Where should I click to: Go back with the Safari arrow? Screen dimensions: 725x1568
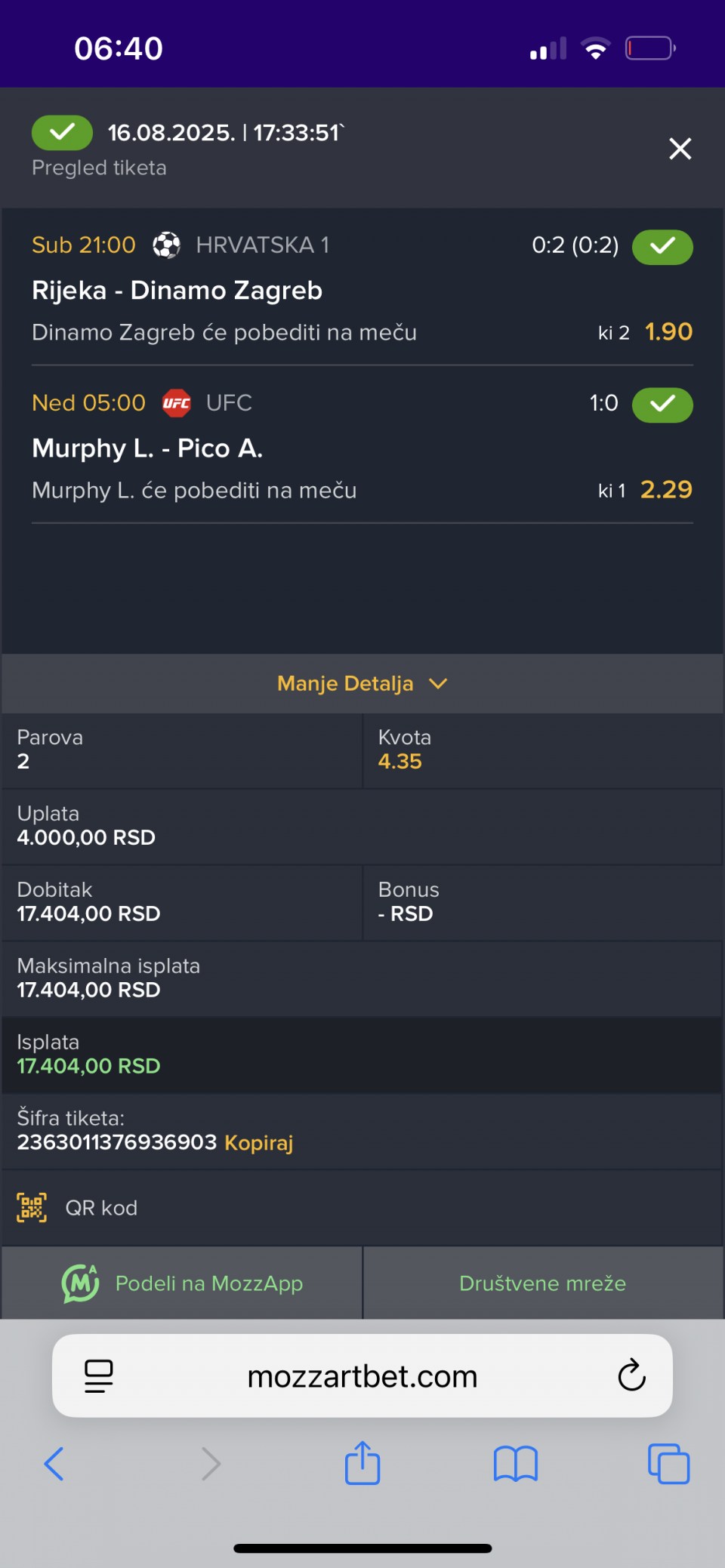click(x=54, y=1464)
